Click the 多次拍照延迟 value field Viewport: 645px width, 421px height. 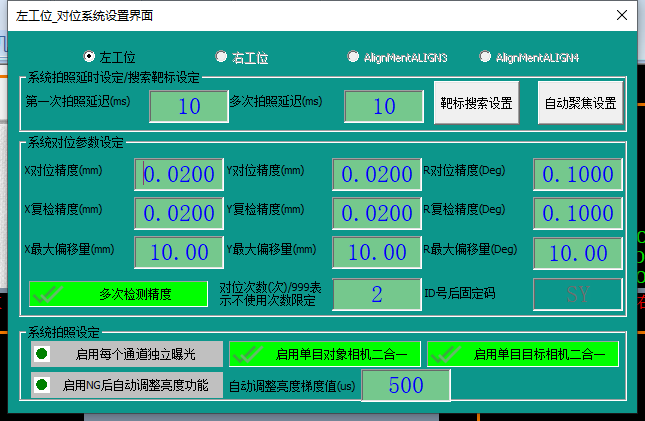[383, 107]
